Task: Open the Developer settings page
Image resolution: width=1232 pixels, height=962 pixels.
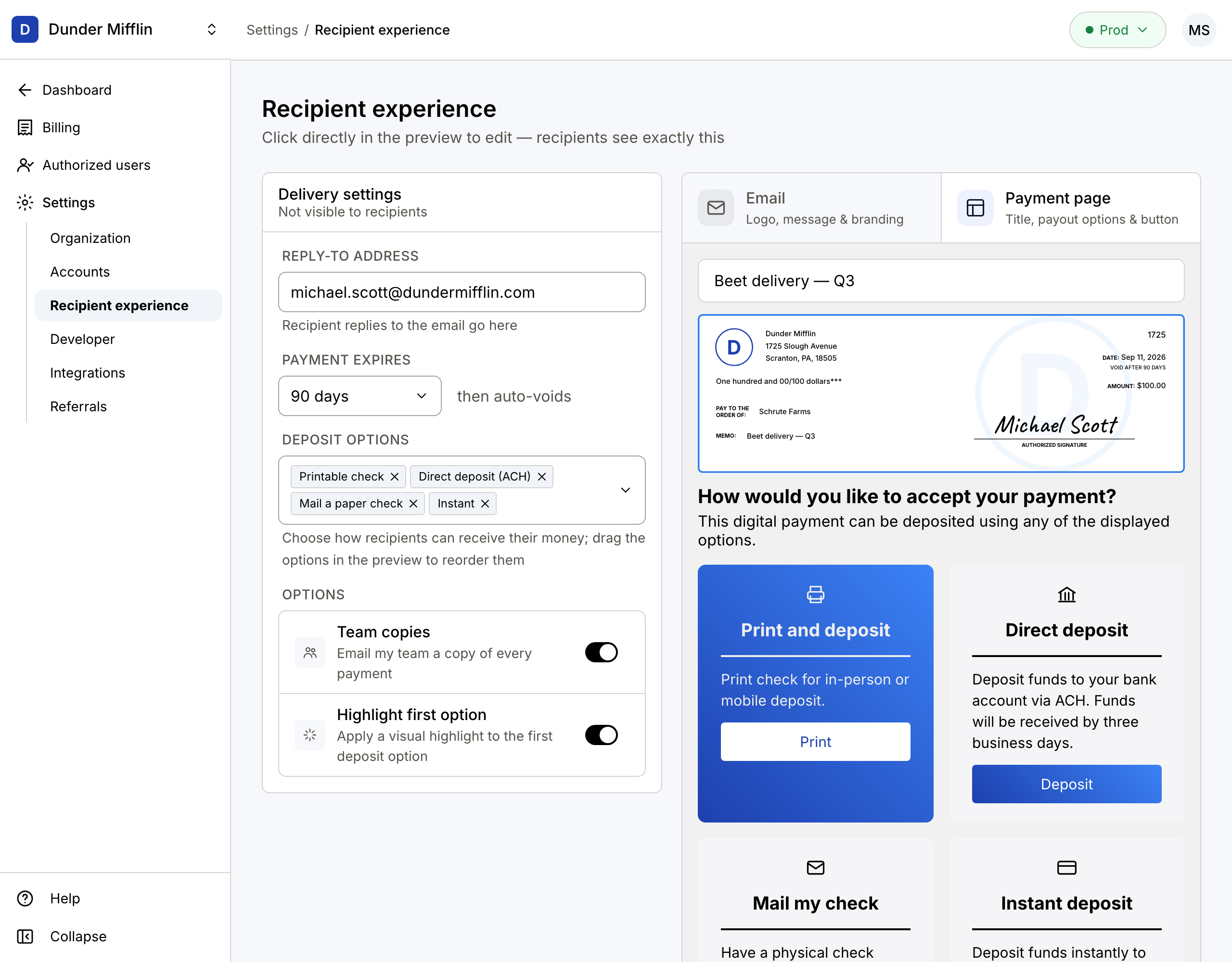Action: click(x=82, y=339)
